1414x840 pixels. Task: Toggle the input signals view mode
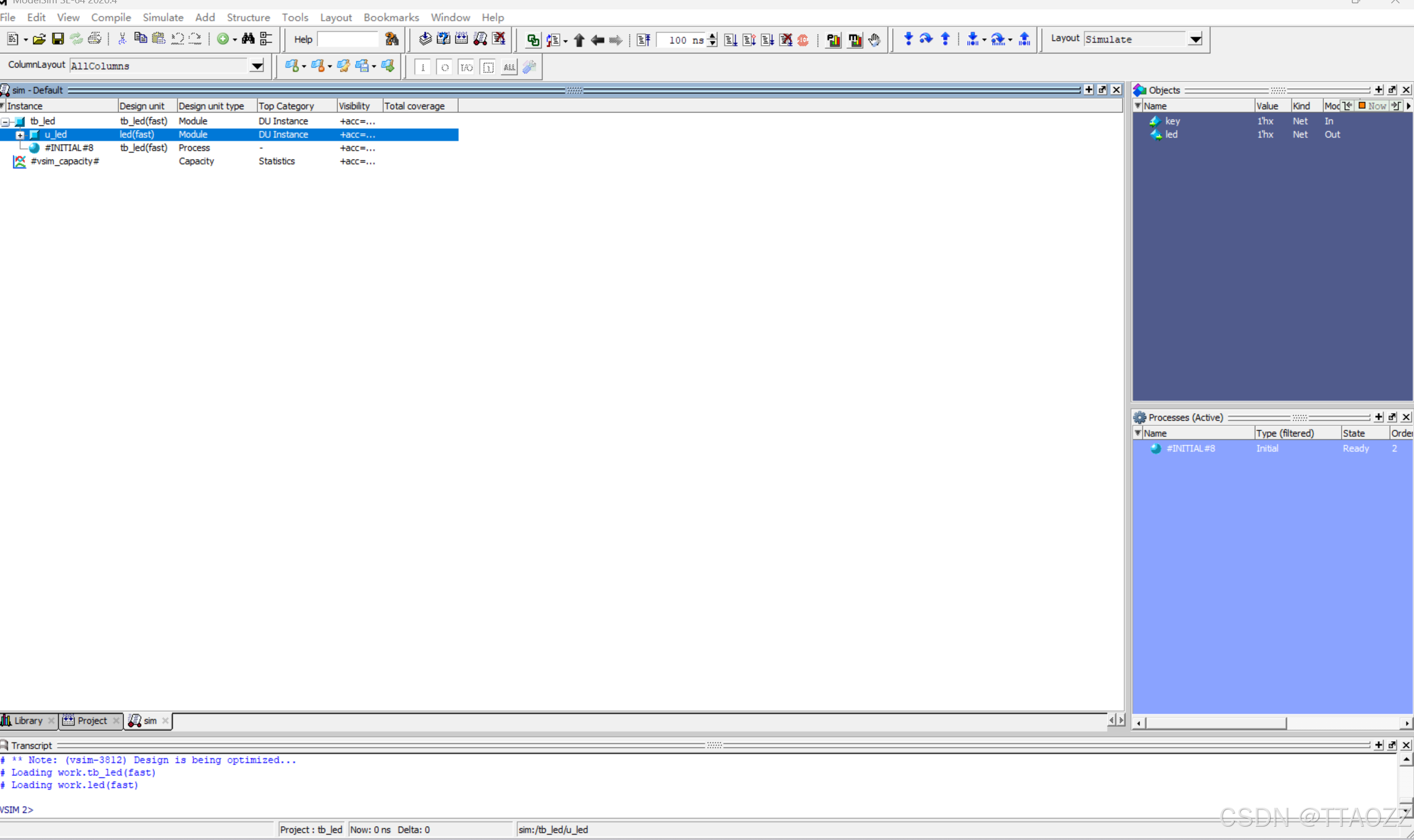(x=423, y=67)
